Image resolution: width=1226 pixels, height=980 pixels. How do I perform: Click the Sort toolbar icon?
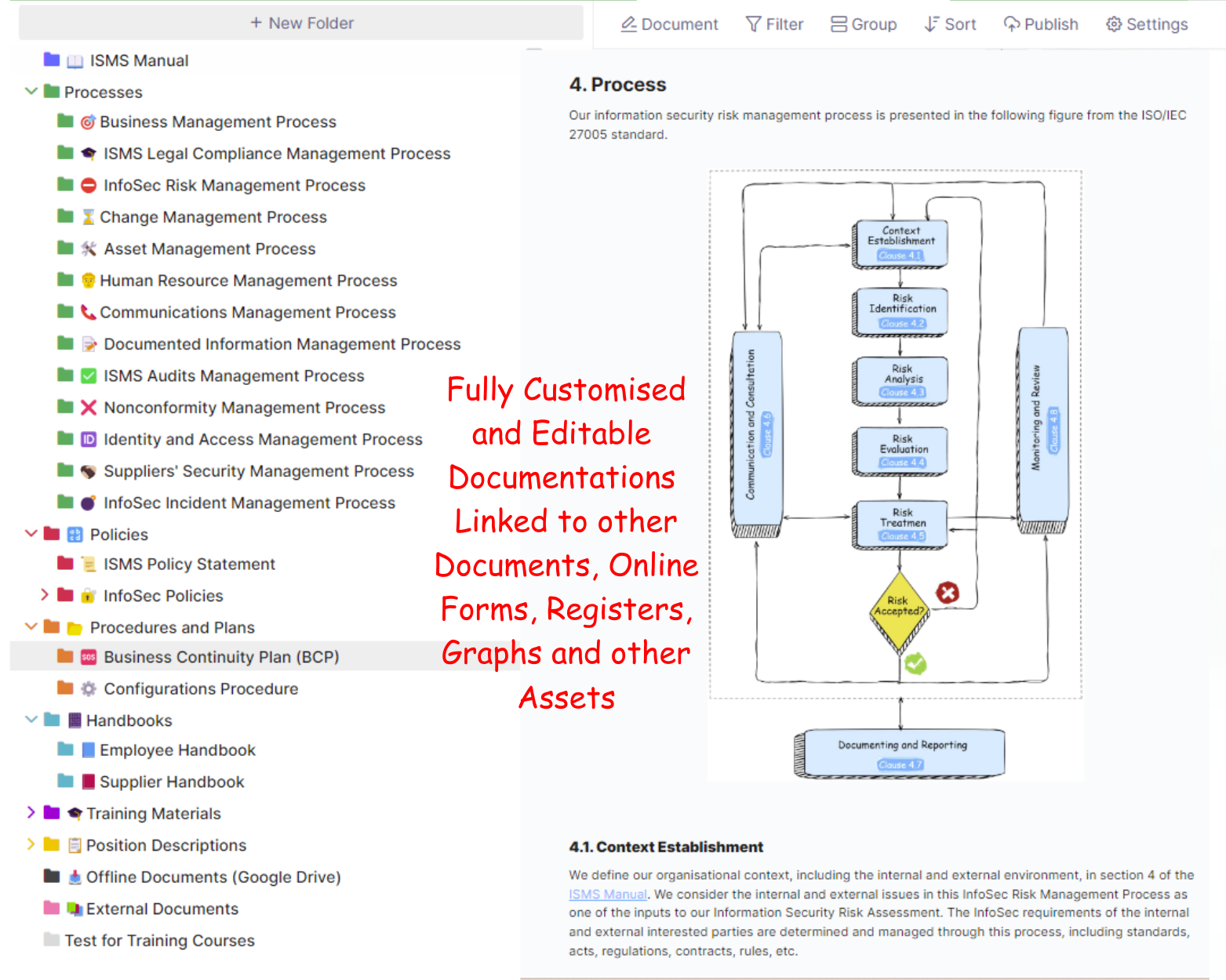(931, 24)
